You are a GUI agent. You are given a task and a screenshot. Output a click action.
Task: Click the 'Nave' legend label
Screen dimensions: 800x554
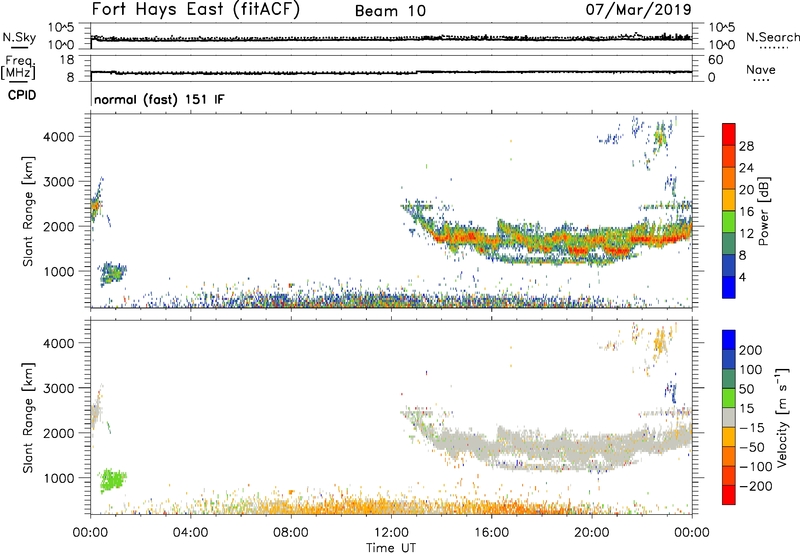pyautogui.click(x=761, y=69)
